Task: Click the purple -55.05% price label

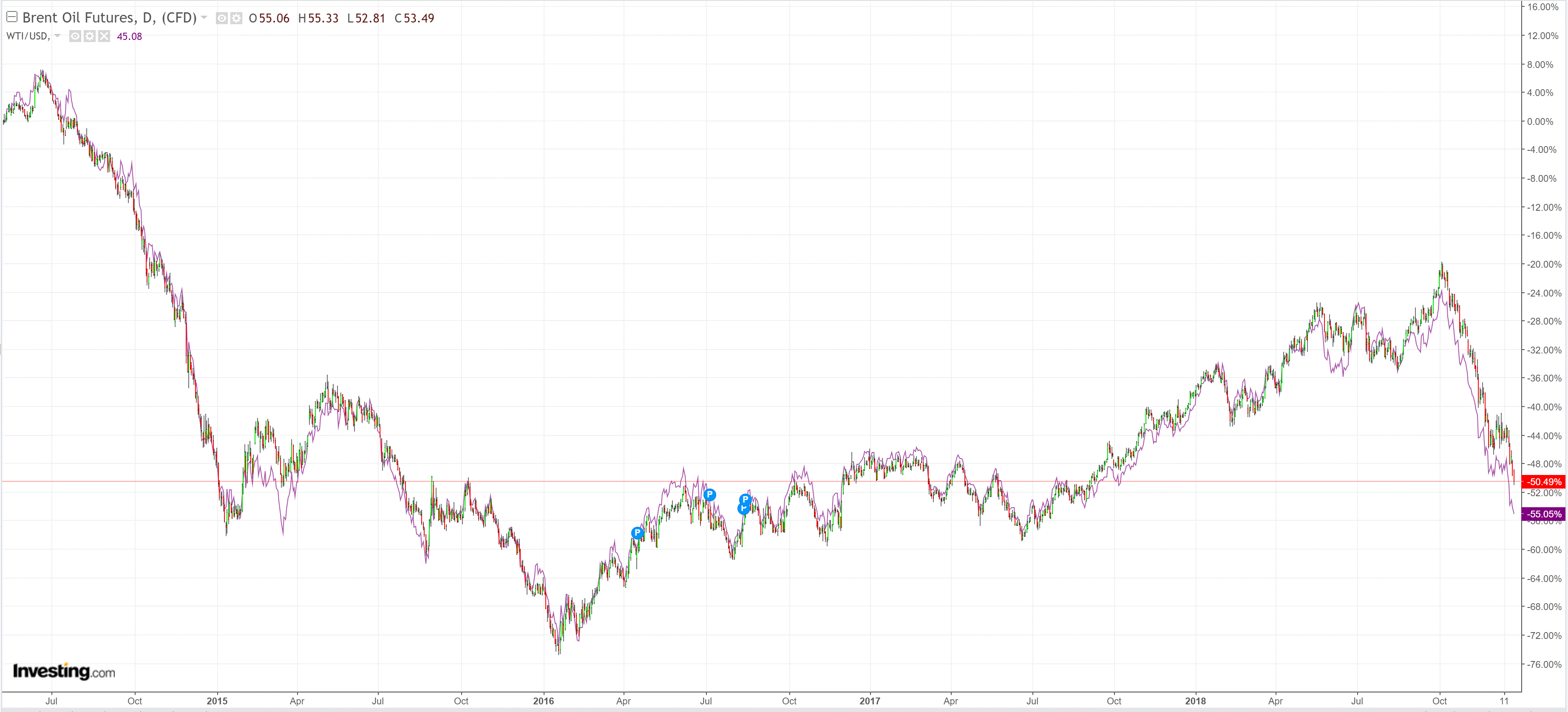Action: coord(1544,514)
